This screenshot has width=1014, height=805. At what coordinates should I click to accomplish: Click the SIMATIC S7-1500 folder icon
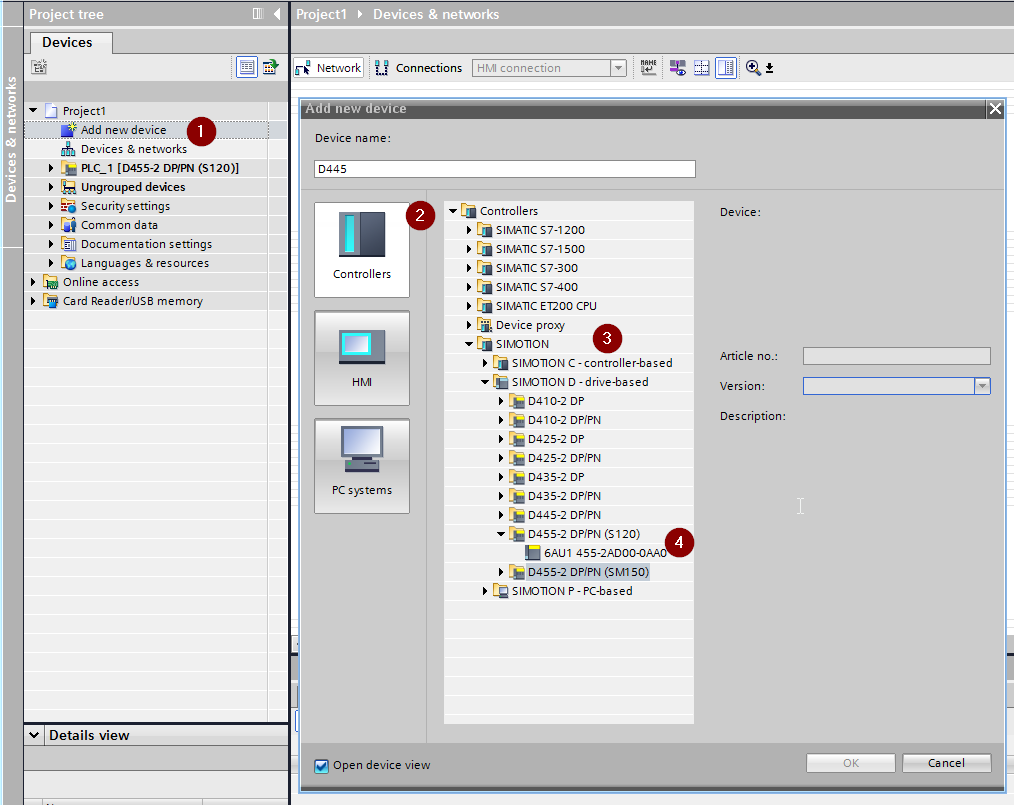484,249
